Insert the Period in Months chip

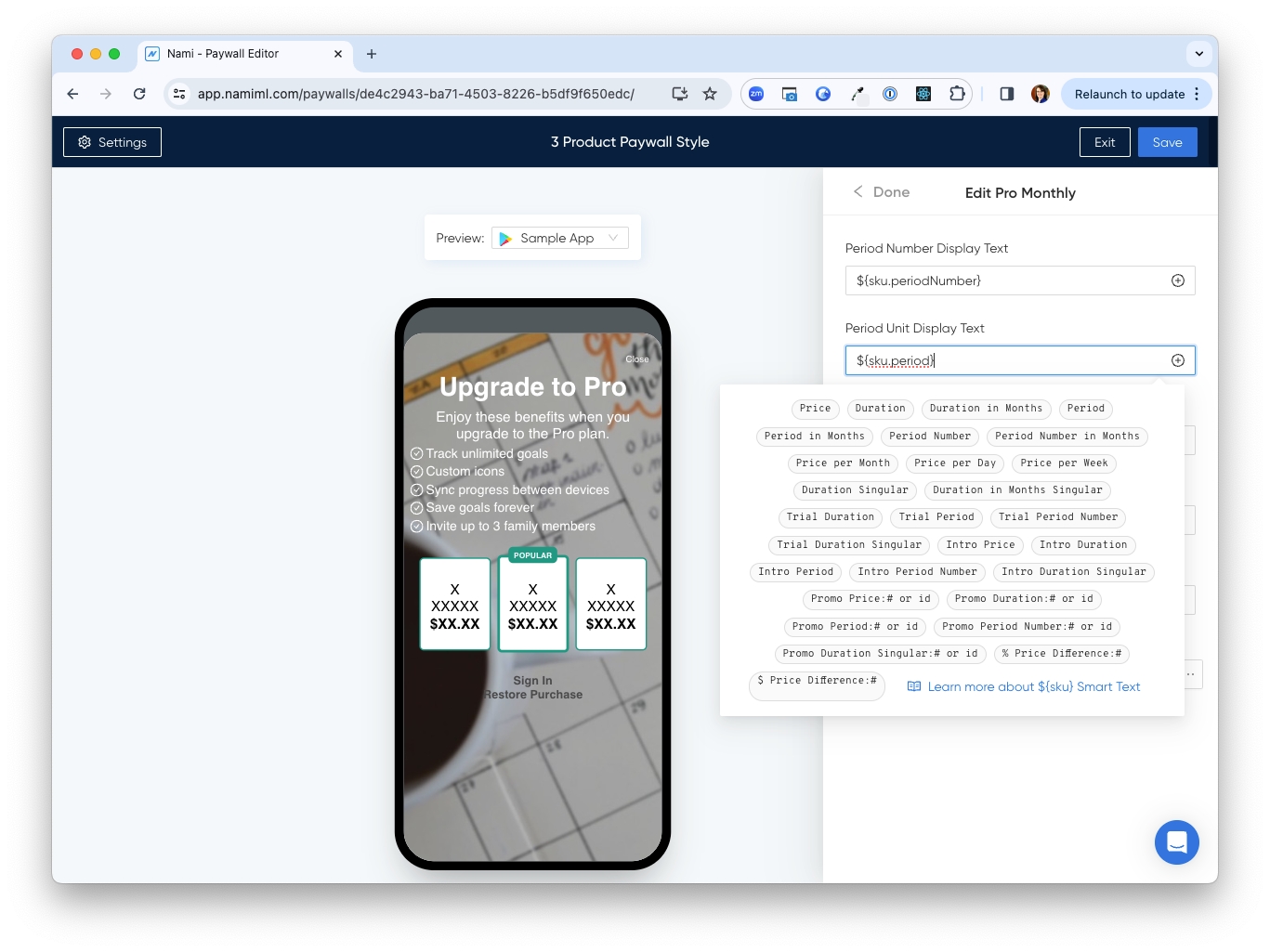(815, 437)
